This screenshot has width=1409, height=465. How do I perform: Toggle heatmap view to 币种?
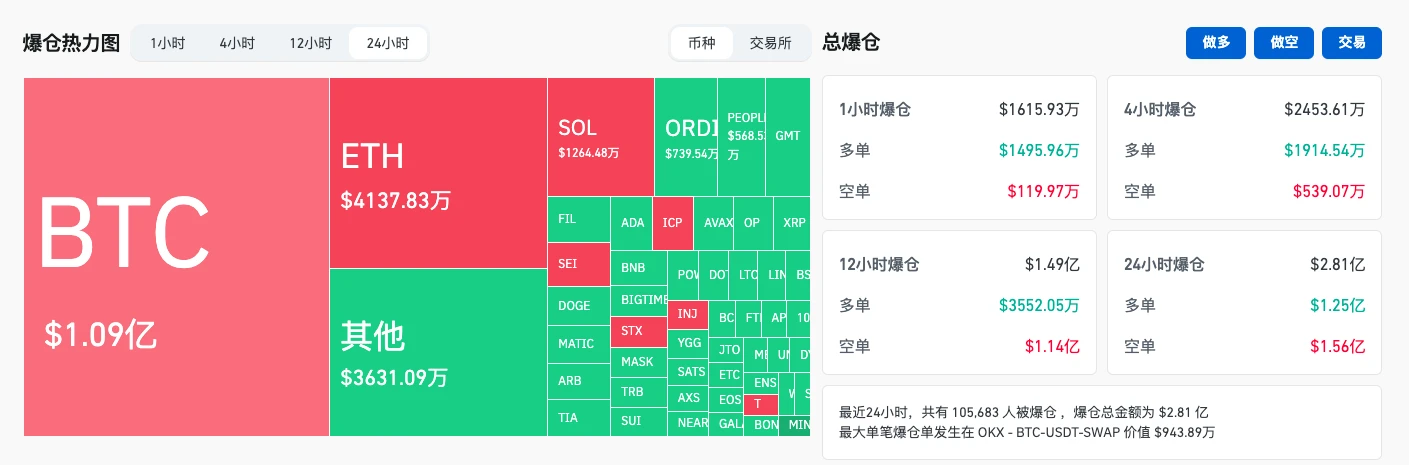click(702, 43)
